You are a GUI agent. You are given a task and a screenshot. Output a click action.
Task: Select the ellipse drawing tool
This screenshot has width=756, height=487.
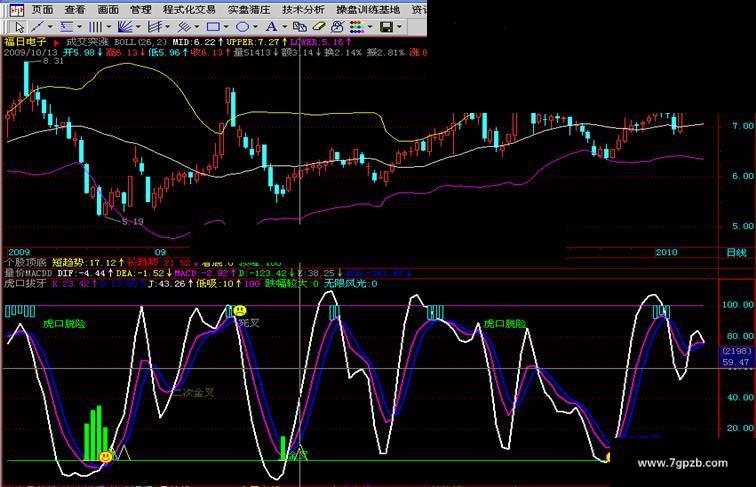[x=243, y=27]
